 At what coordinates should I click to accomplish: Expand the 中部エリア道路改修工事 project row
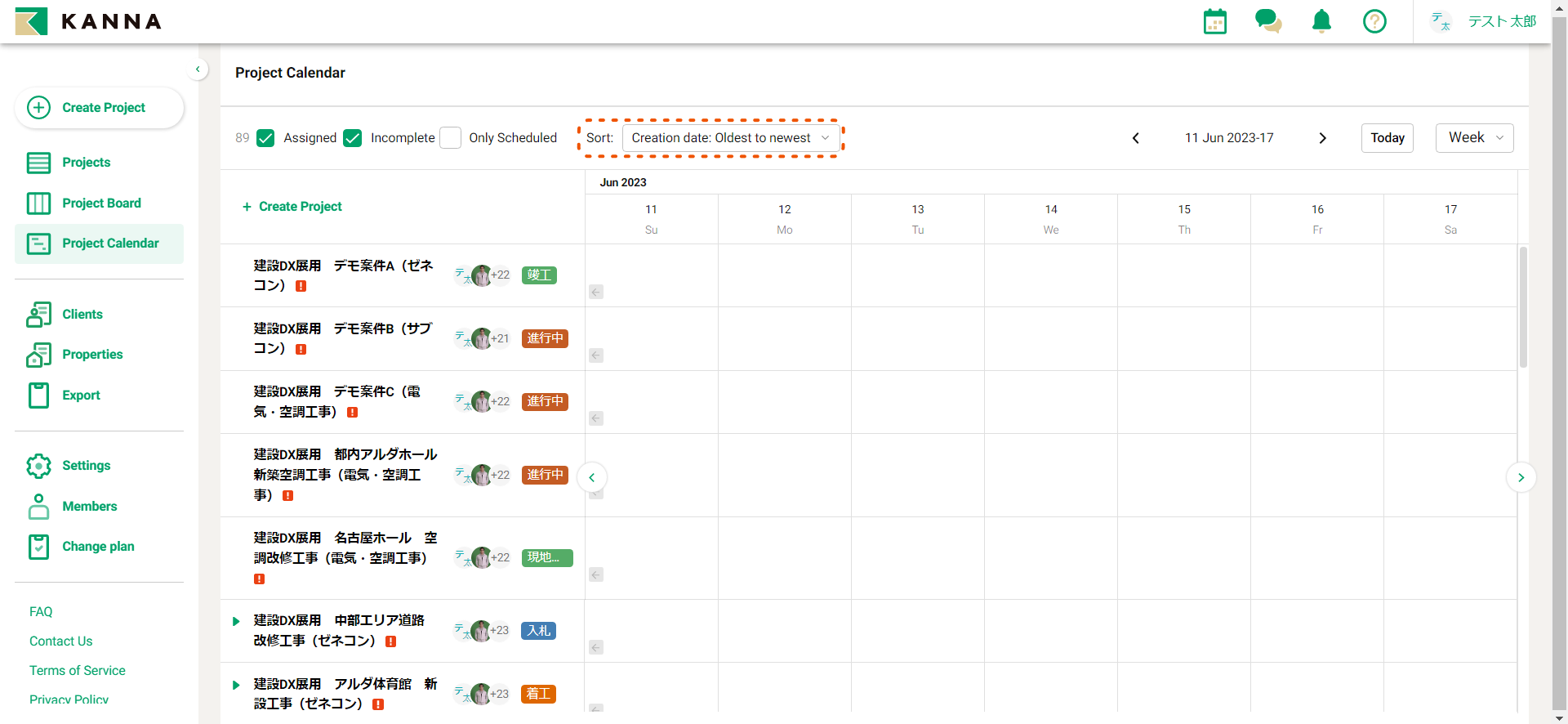pos(236,622)
